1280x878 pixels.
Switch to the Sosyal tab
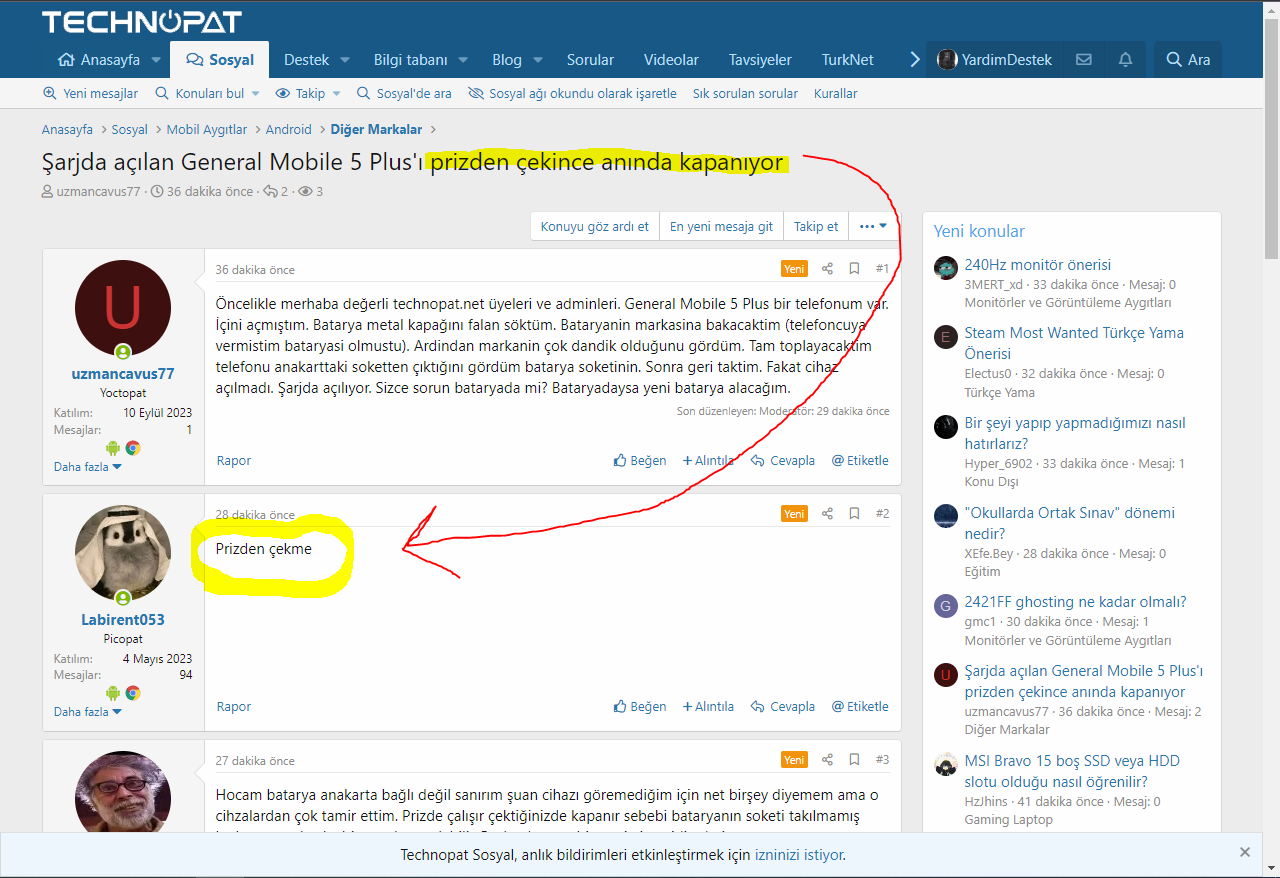click(x=220, y=60)
